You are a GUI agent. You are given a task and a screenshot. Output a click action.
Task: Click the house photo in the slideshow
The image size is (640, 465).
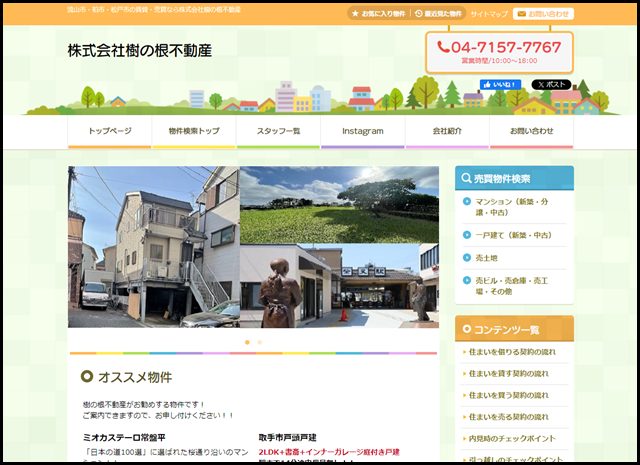[x=154, y=247]
